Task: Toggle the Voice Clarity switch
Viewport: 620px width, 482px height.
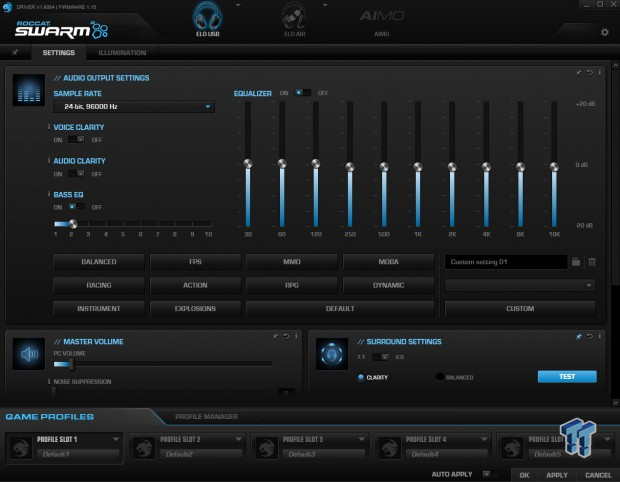Action: point(76,139)
